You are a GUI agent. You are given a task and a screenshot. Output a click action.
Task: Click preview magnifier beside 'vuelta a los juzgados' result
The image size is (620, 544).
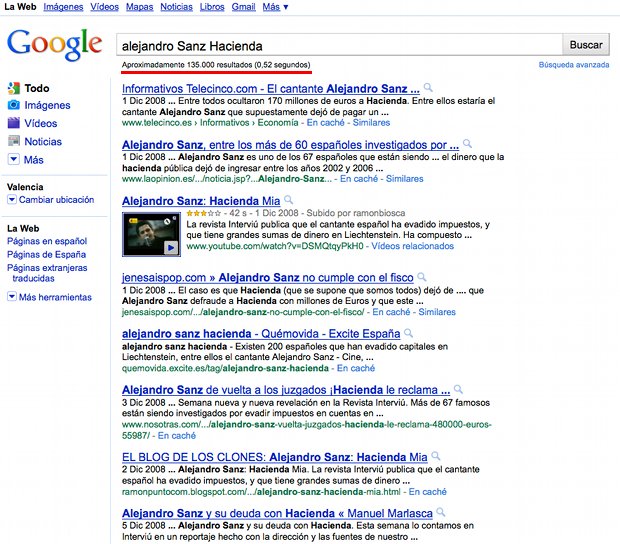coord(458,389)
